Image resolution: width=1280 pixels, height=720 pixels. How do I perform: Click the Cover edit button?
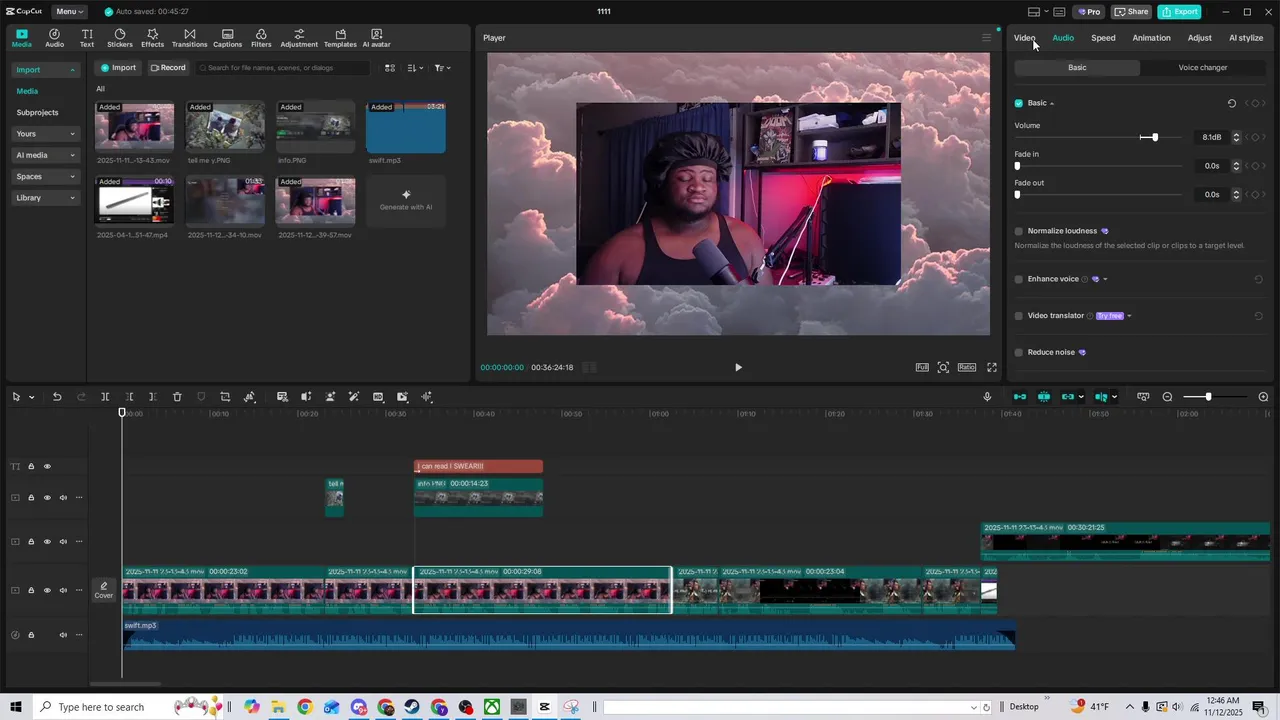tap(104, 590)
